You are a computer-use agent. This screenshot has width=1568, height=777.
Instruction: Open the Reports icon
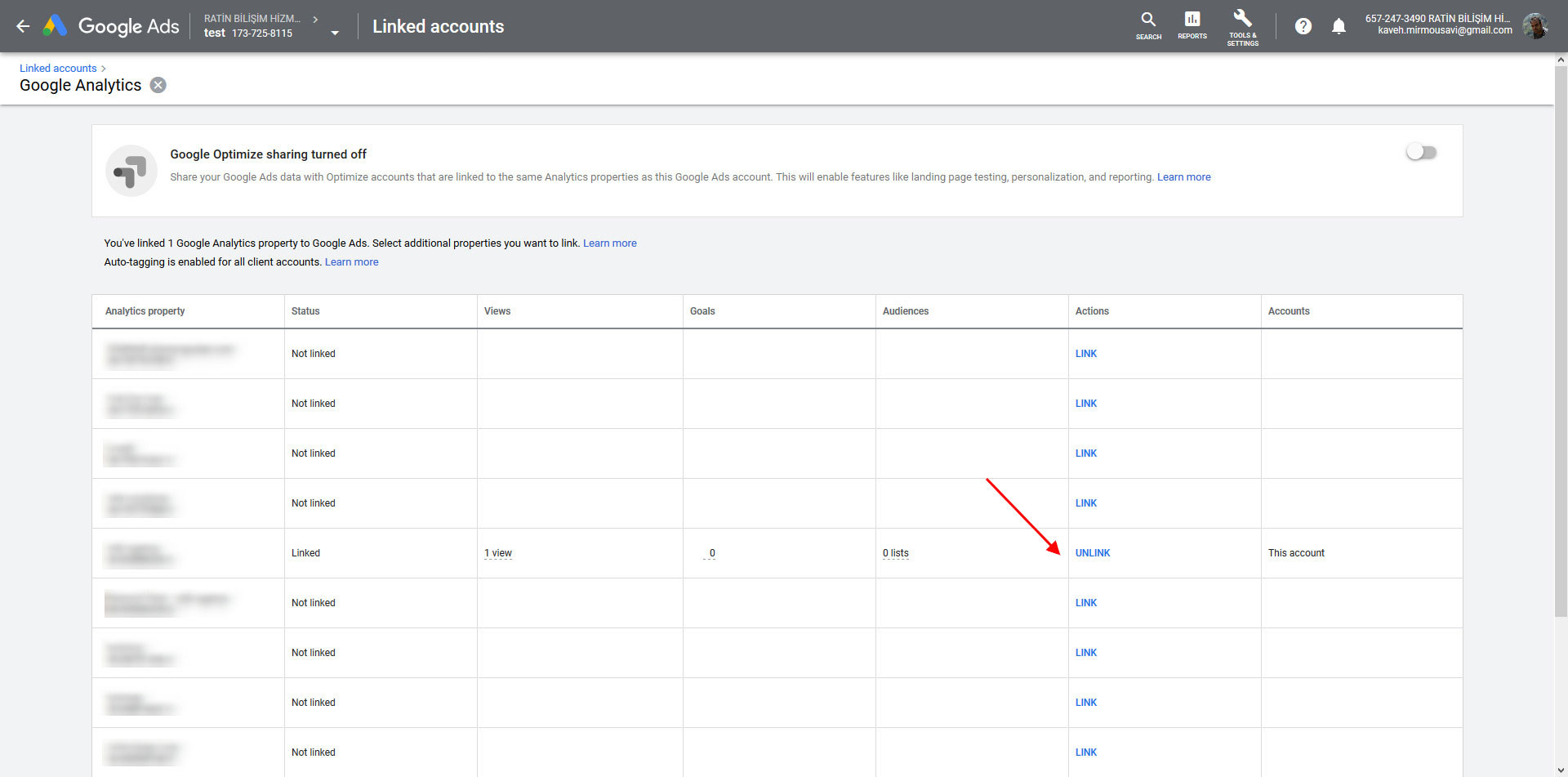click(1192, 25)
